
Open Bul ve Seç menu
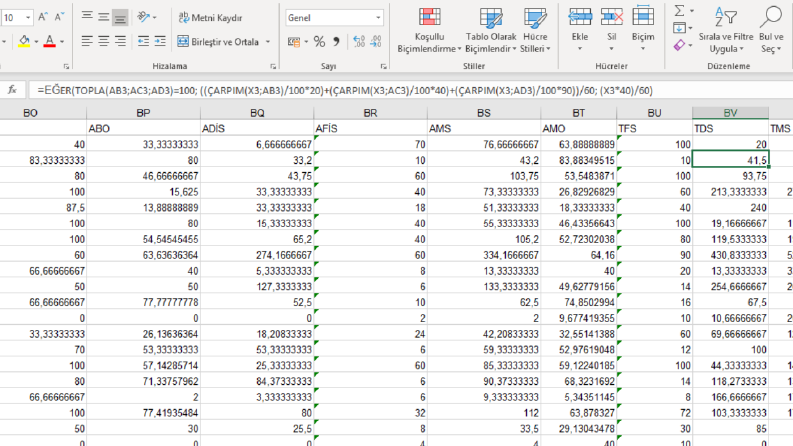click(771, 30)
